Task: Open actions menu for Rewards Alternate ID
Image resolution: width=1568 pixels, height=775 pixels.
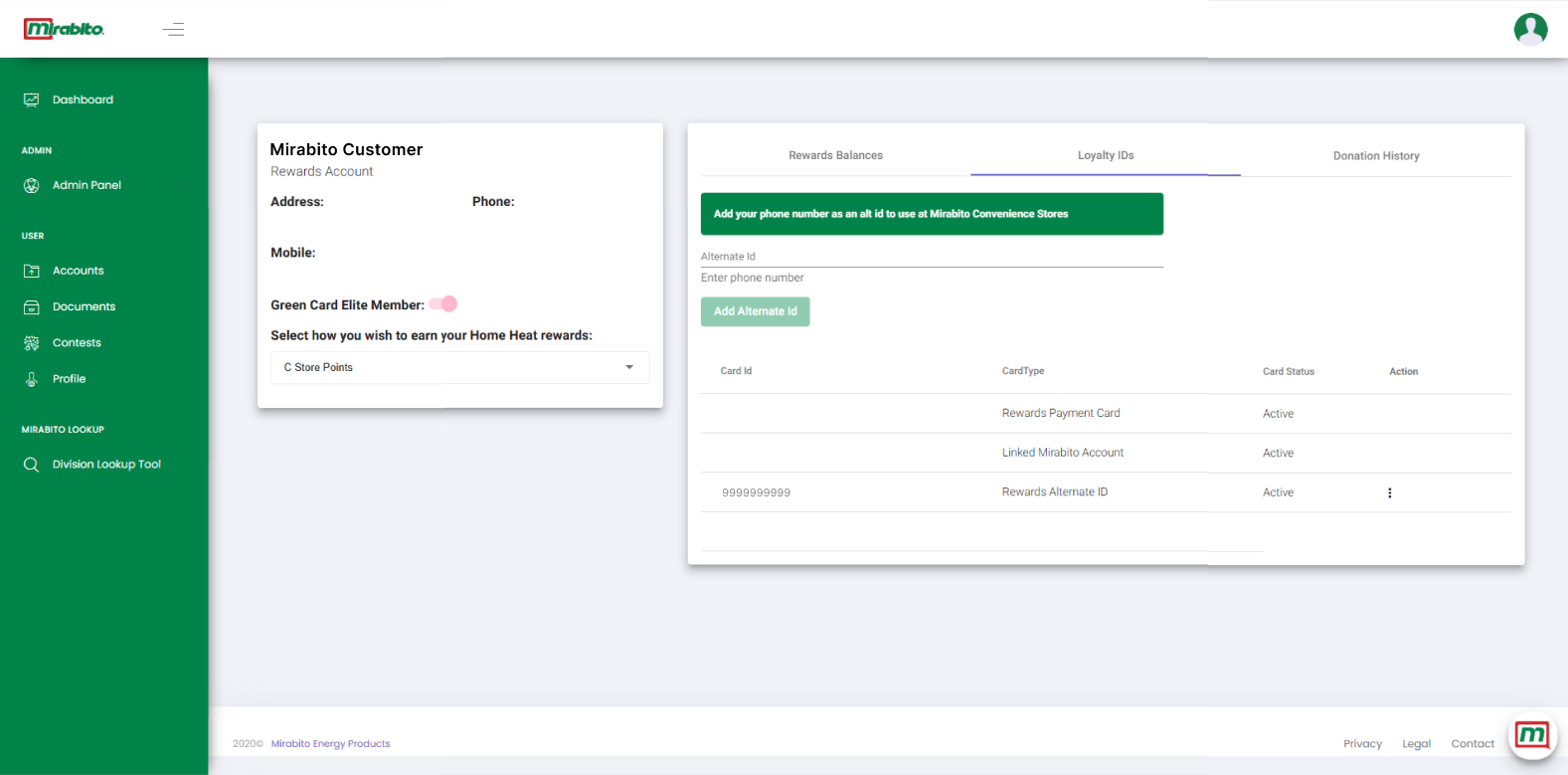Action: pos(1389,492)
